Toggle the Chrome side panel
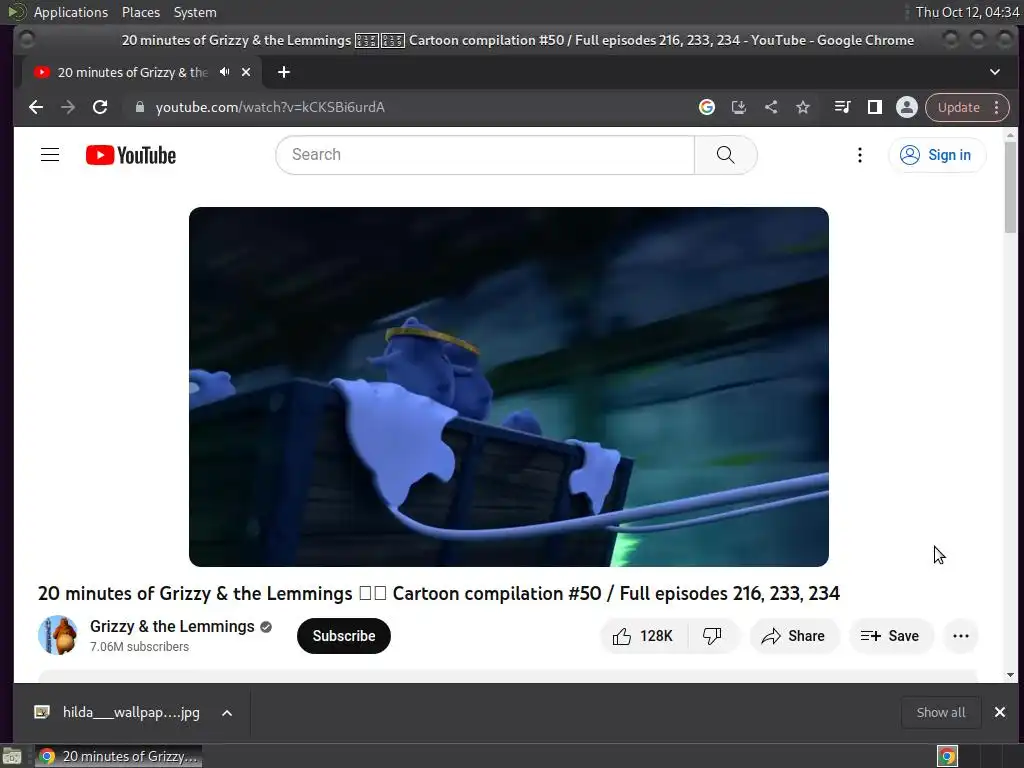The height and width of the screenshot is (768, 1024). 874,107
